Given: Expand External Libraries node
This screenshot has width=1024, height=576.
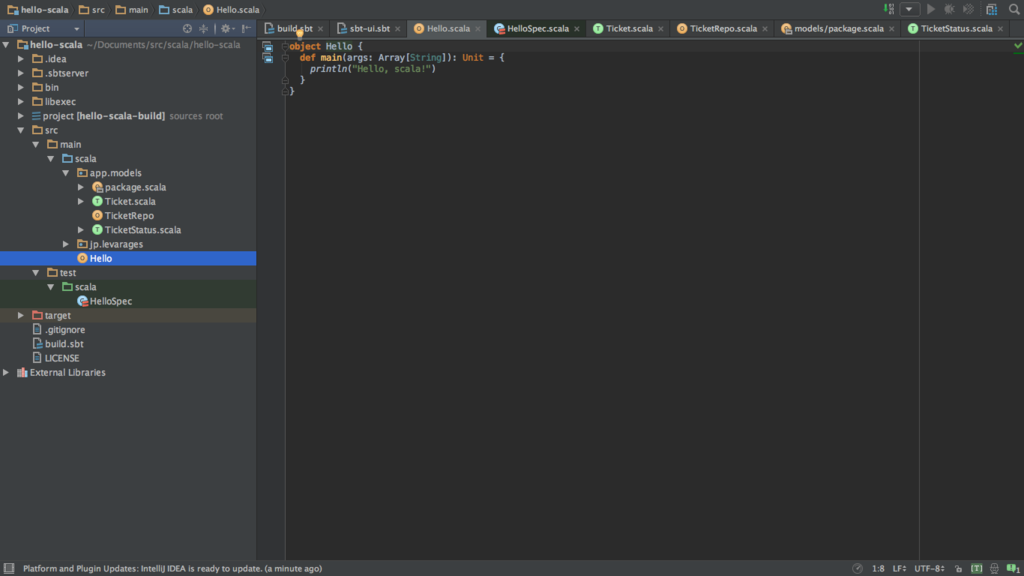Looking at the screenshot, I should click(6, 372).
